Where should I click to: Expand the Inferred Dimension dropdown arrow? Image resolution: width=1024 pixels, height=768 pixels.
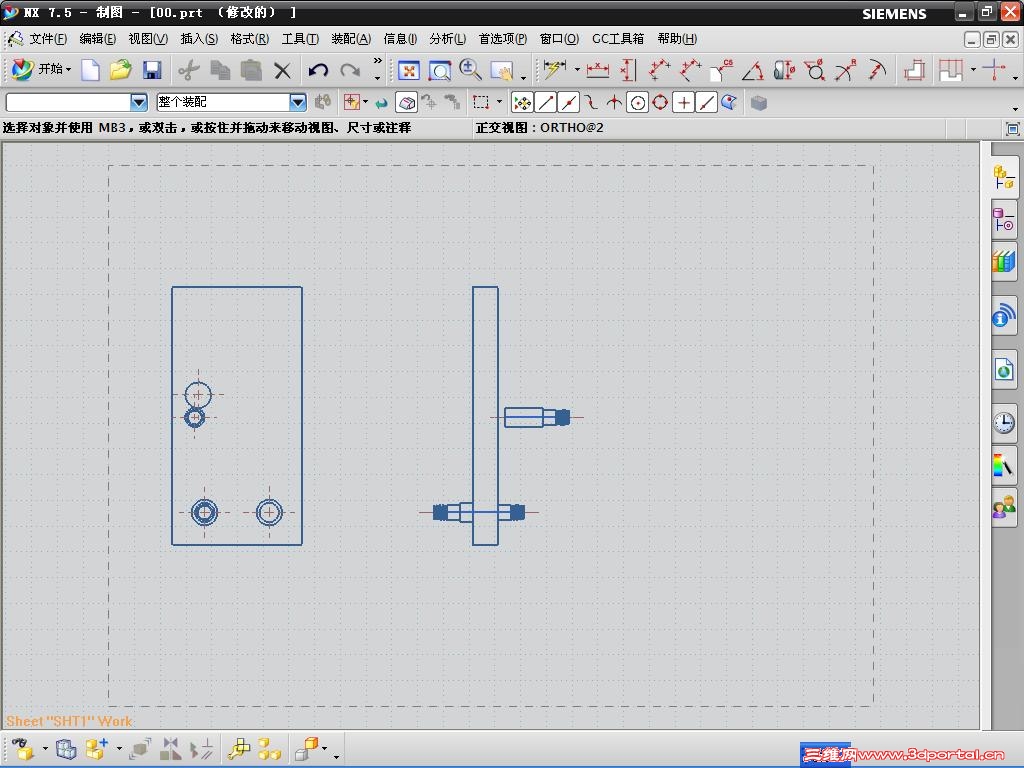[x=577, y=69]
